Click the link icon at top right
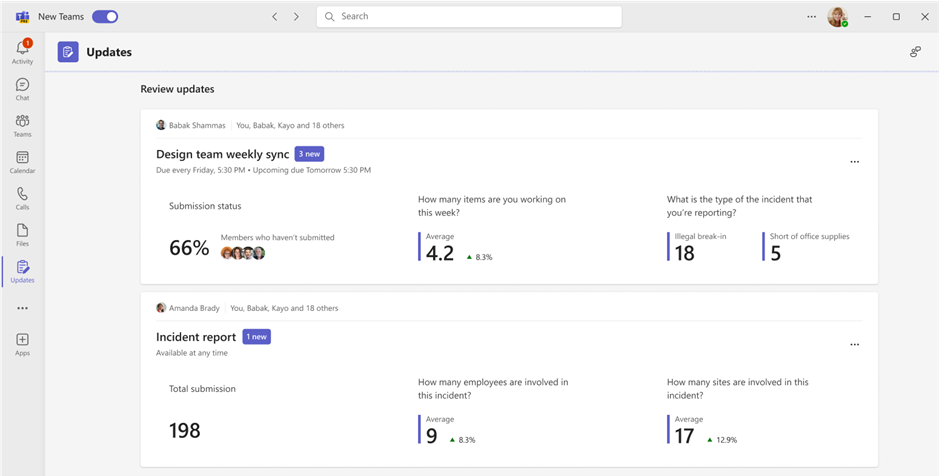This screenshot has height=476, width=939. click(915, 52)
